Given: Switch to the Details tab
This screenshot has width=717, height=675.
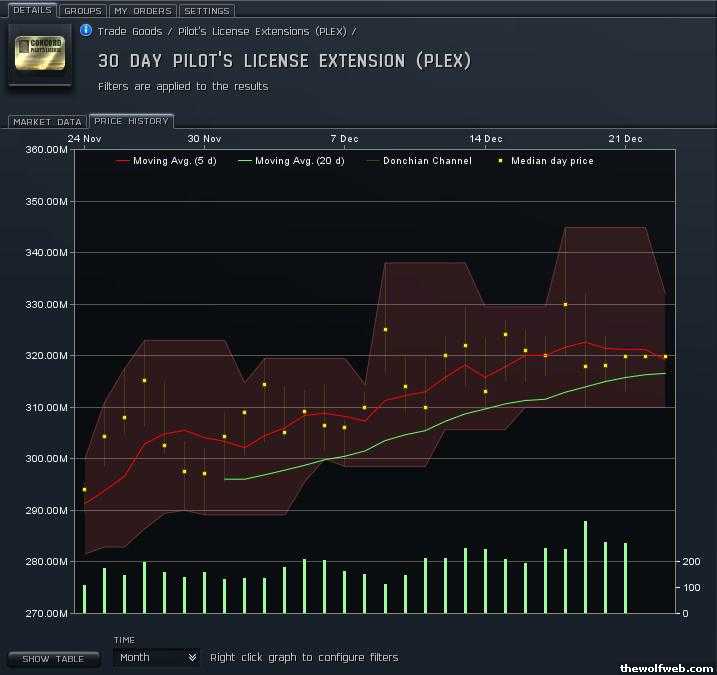Looking at the screenshot, I should [x=32, y=11].
